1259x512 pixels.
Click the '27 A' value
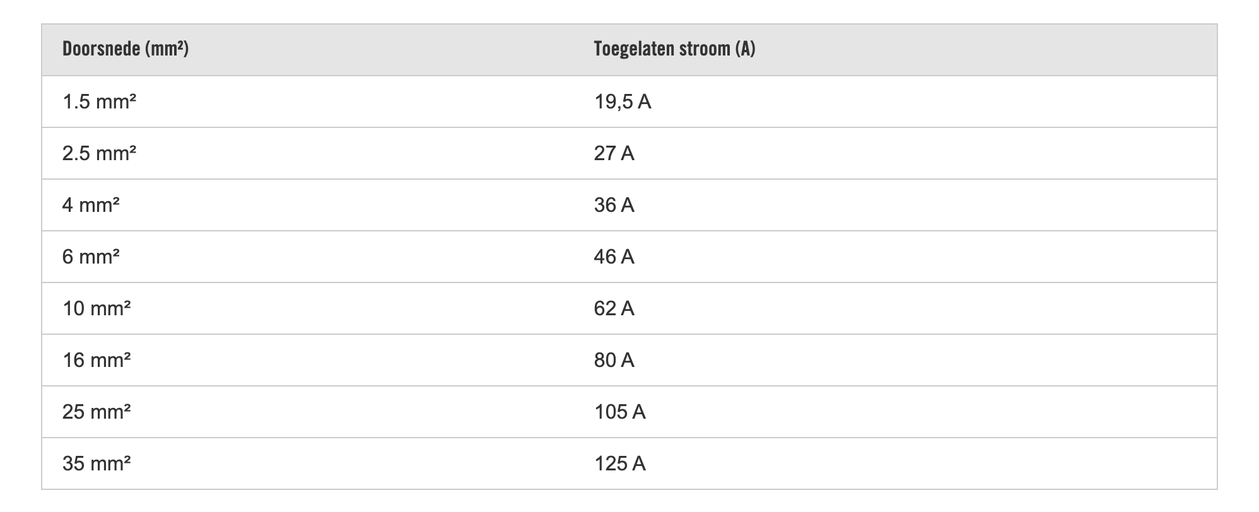(614, 153)
